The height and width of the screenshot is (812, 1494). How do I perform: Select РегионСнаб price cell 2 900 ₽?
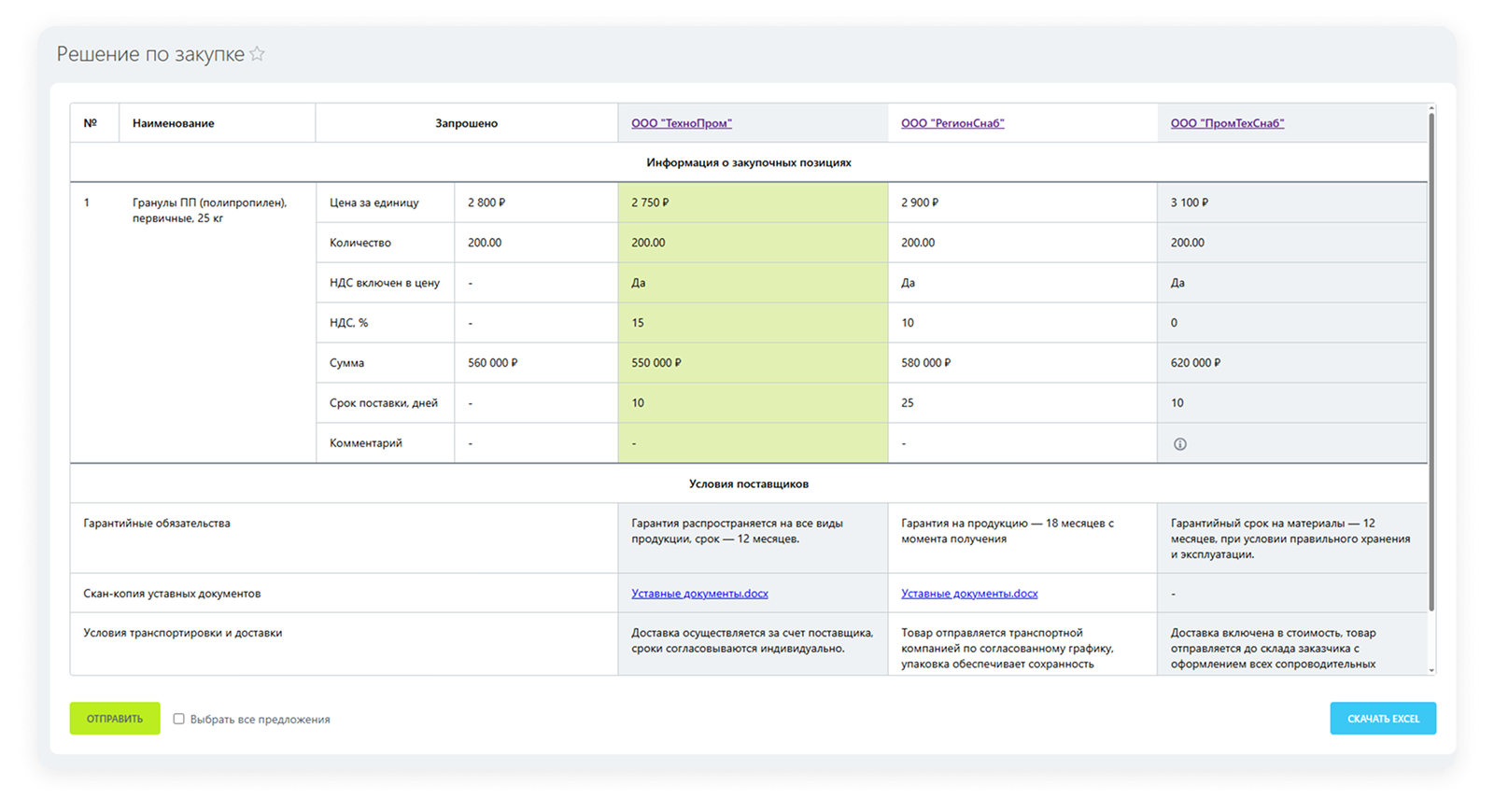(1022, 203)
